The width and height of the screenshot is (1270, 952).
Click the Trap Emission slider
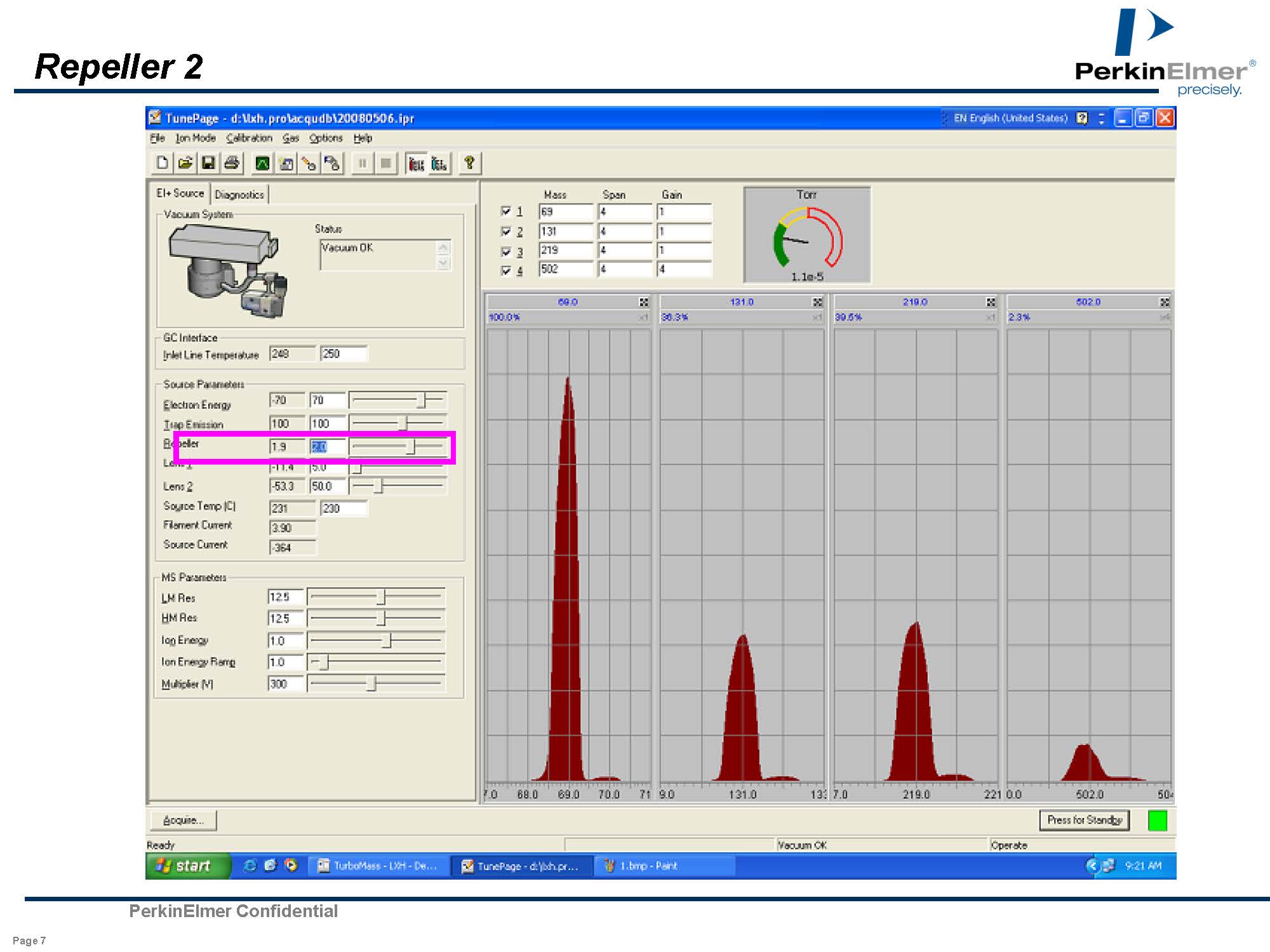pos(398,423)
